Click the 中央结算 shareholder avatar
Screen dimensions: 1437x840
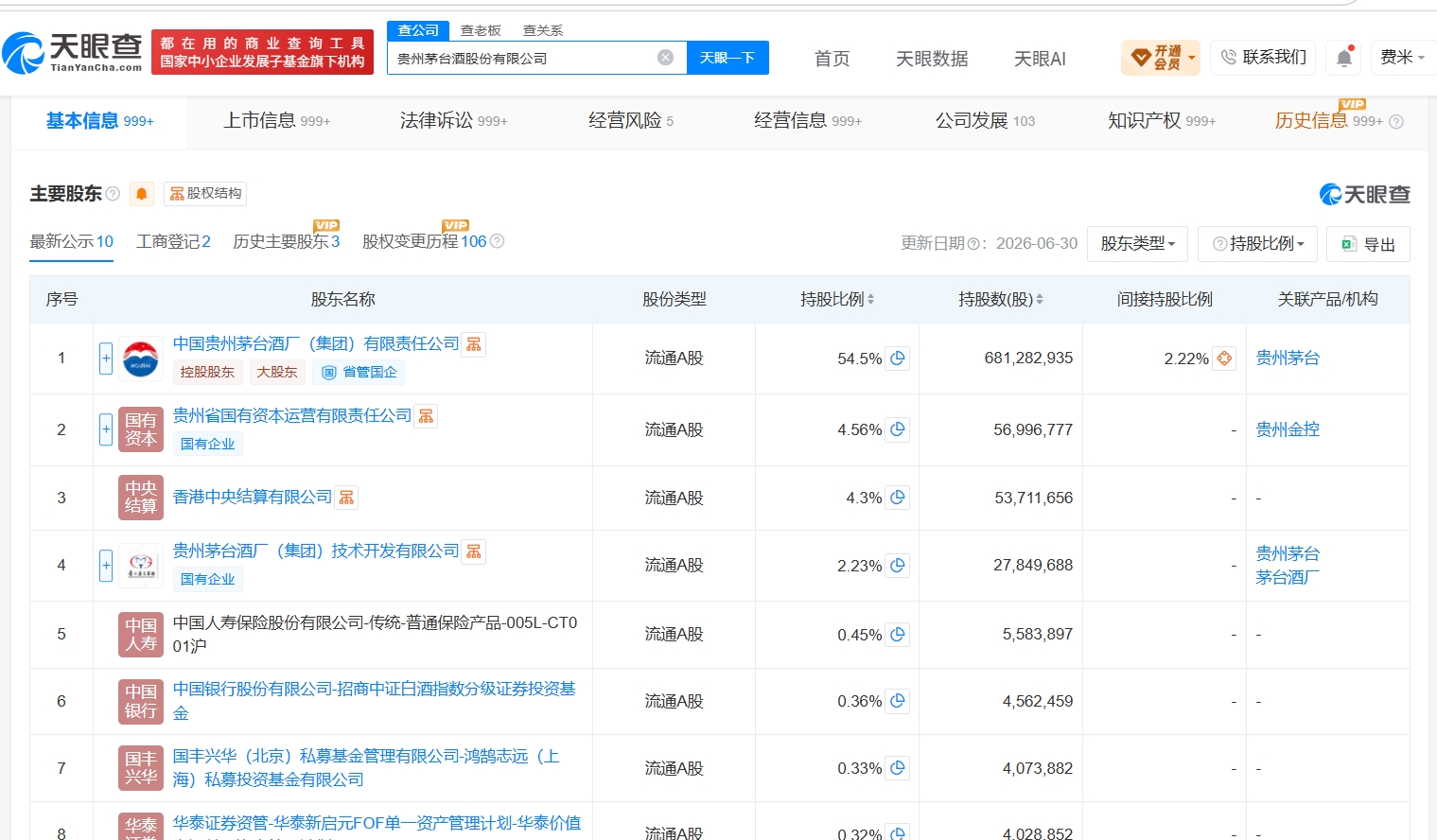[141, 498]
